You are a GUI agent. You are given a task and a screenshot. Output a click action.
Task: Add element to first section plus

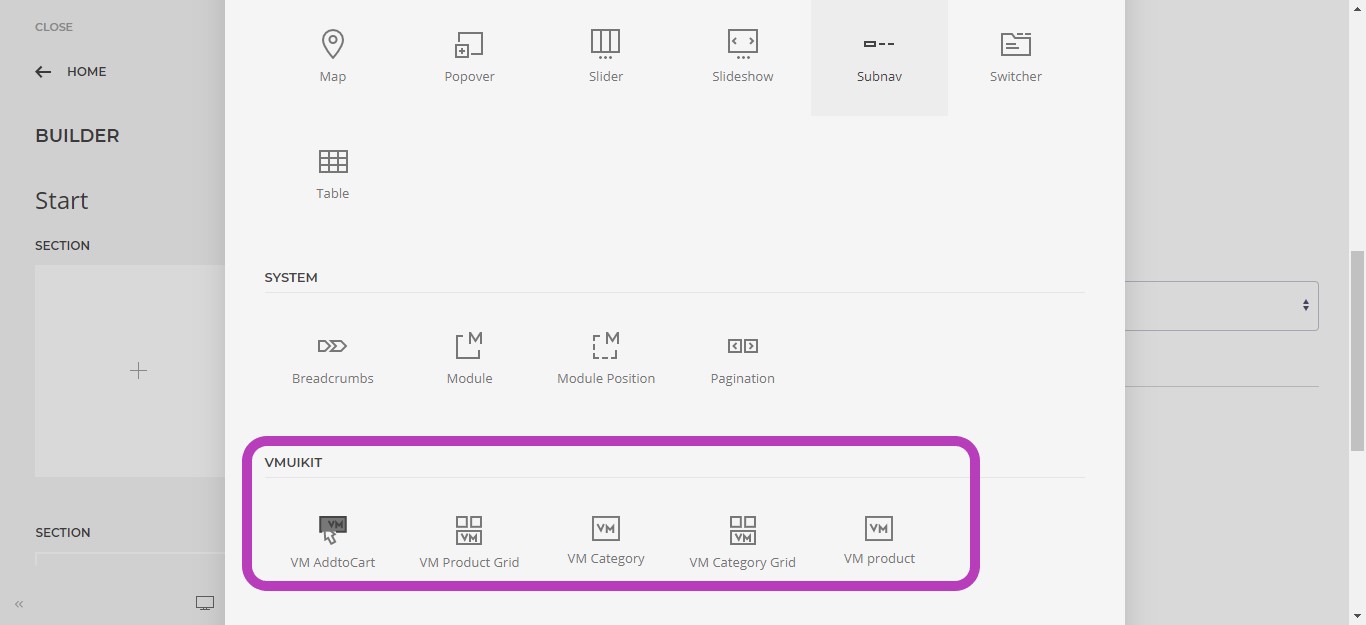(138, 371)
